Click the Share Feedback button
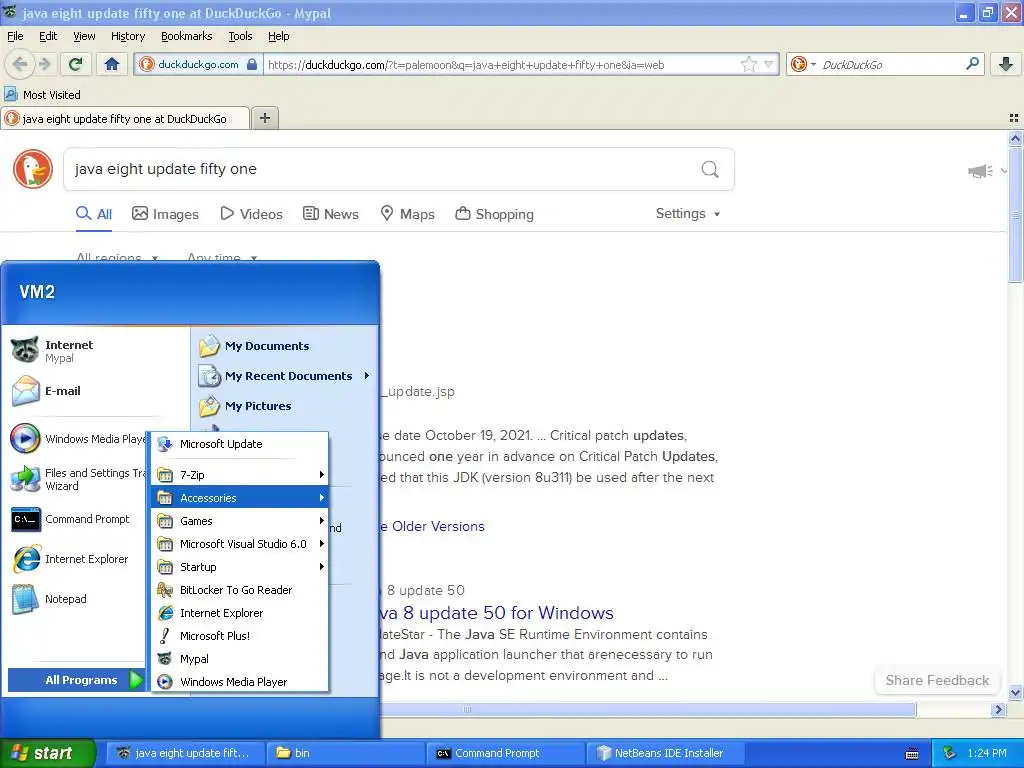 937,680
